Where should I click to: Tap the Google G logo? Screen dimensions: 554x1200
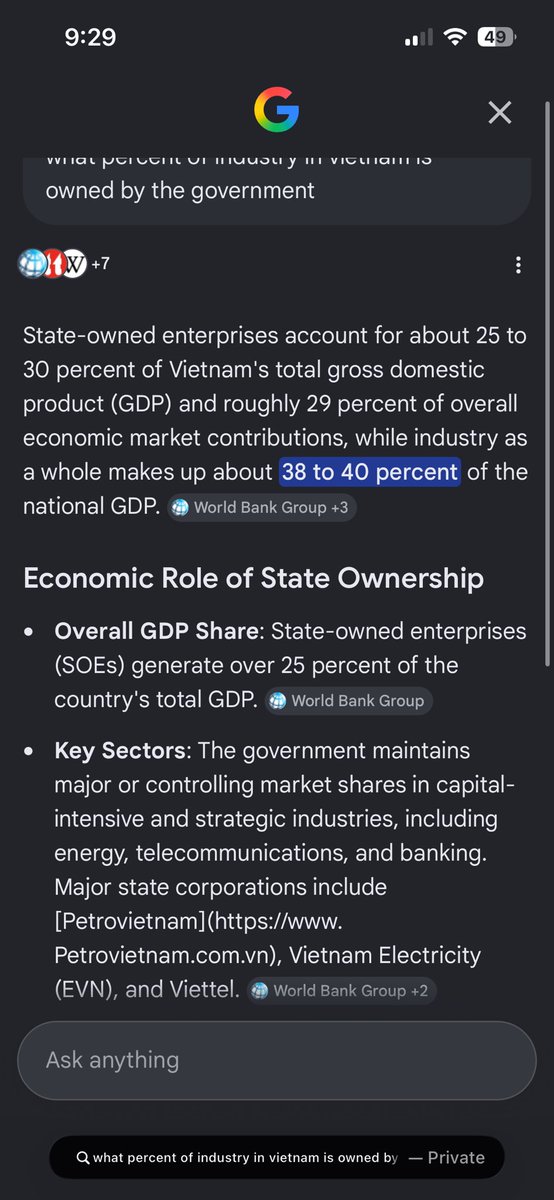click(x=276, y=110)
